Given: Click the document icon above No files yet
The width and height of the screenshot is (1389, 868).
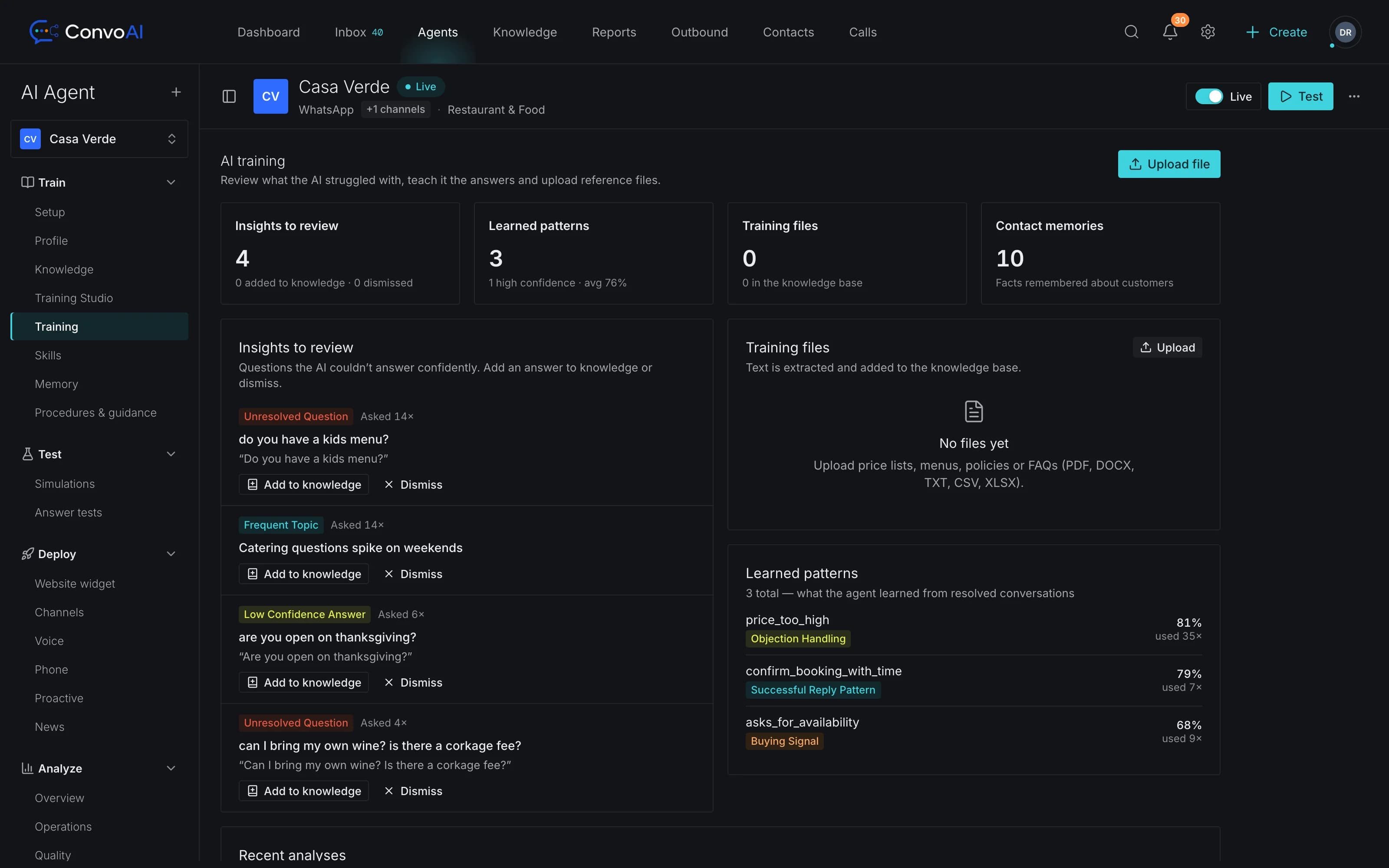Looking at the screenshot, I should (x=974, y=411).
